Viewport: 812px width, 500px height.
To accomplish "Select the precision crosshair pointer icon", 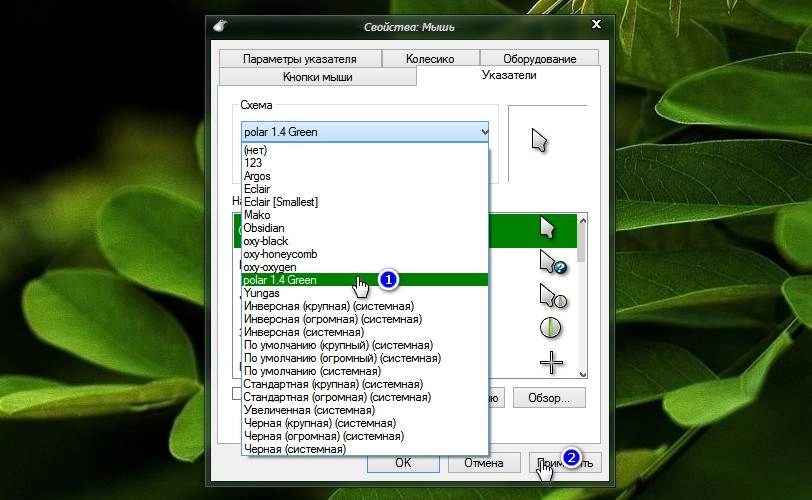I will (x=551, y=362).
